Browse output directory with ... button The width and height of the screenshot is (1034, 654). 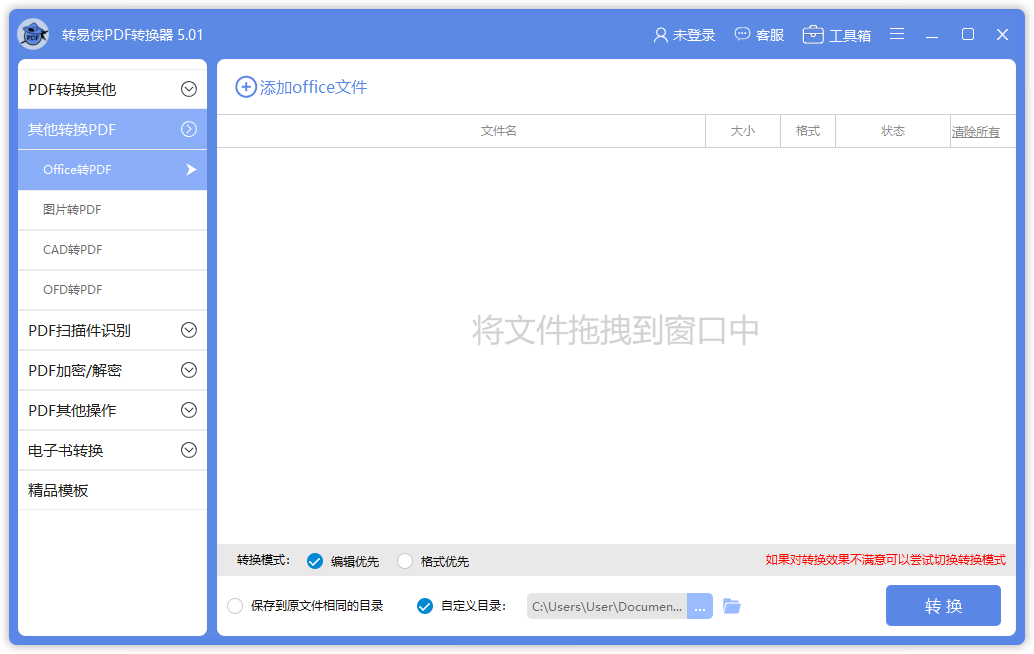700,606
